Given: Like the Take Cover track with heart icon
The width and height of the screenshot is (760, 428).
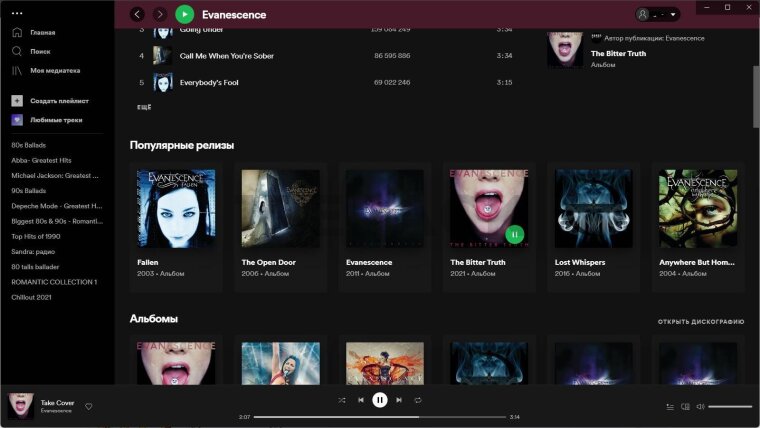Looking at the screenshot, I should pos(88,406).
